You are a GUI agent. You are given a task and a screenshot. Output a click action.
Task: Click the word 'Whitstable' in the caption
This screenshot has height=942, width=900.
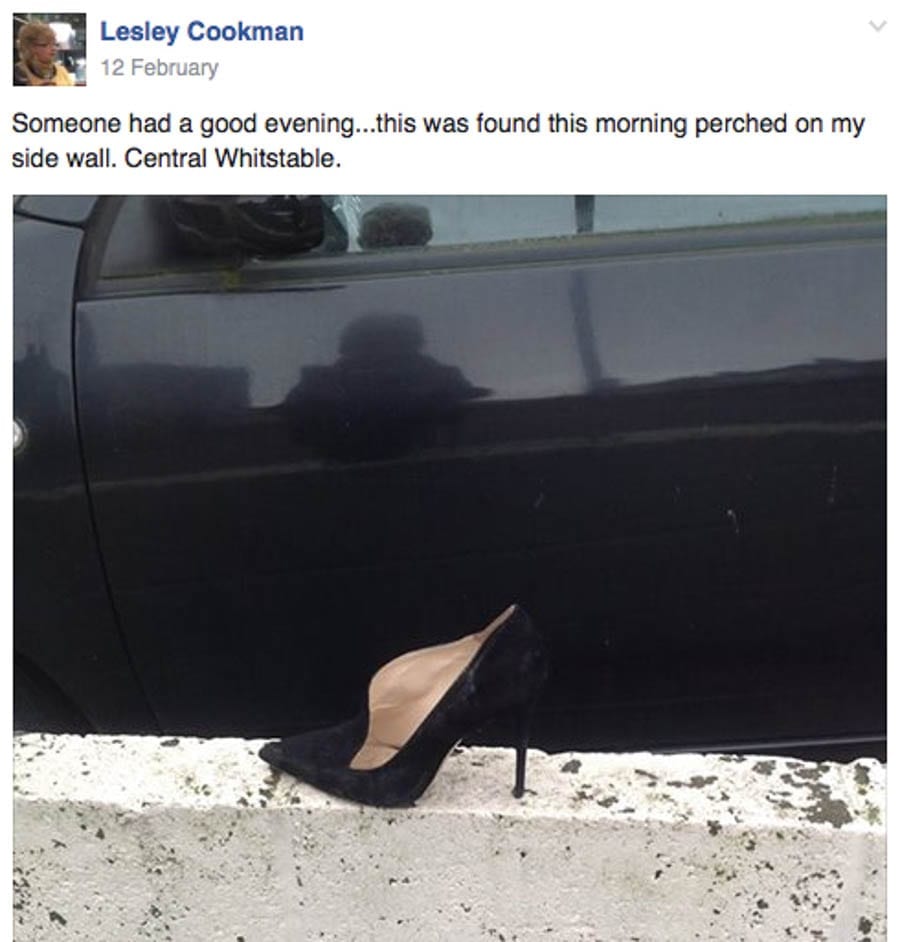[x=278, y=159]
